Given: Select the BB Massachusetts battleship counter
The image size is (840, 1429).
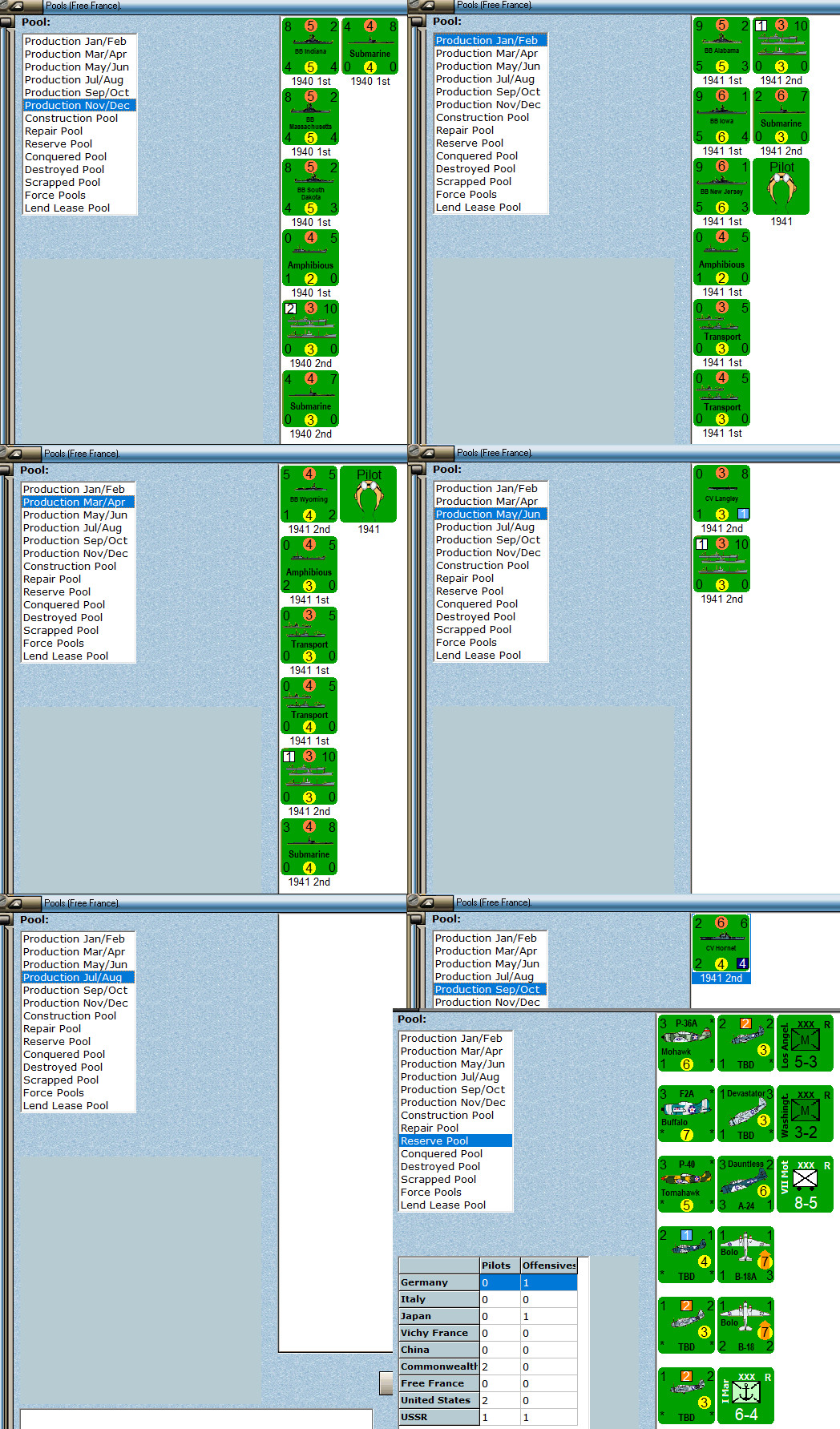Looking at the screenshot, I should click(311, 116).
